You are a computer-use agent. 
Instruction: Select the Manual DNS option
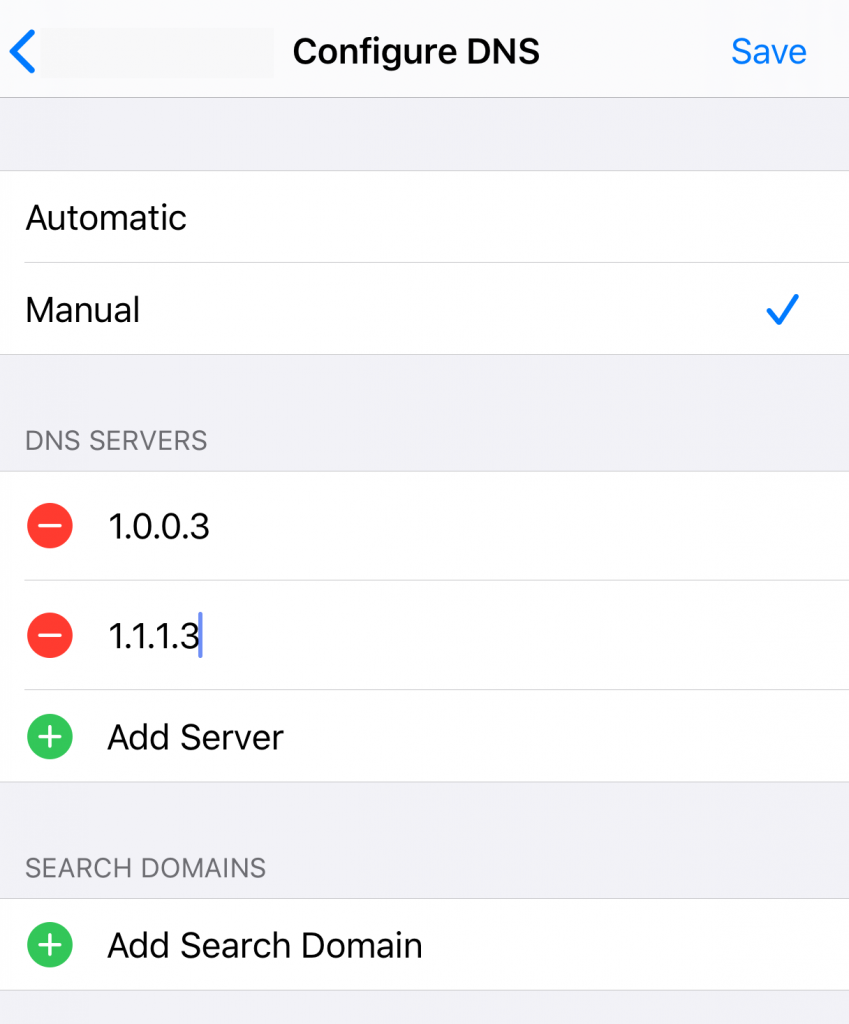point(424,310)
